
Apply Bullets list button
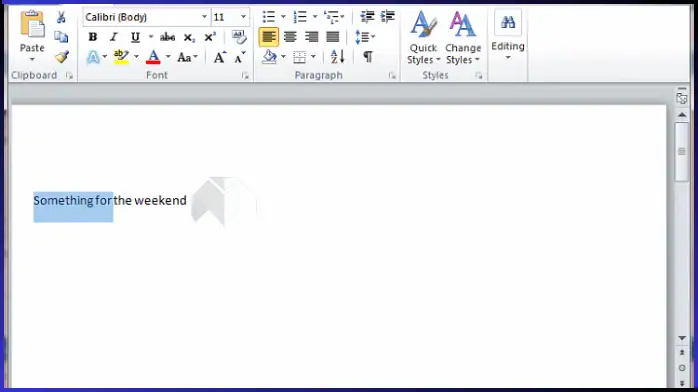268,17
